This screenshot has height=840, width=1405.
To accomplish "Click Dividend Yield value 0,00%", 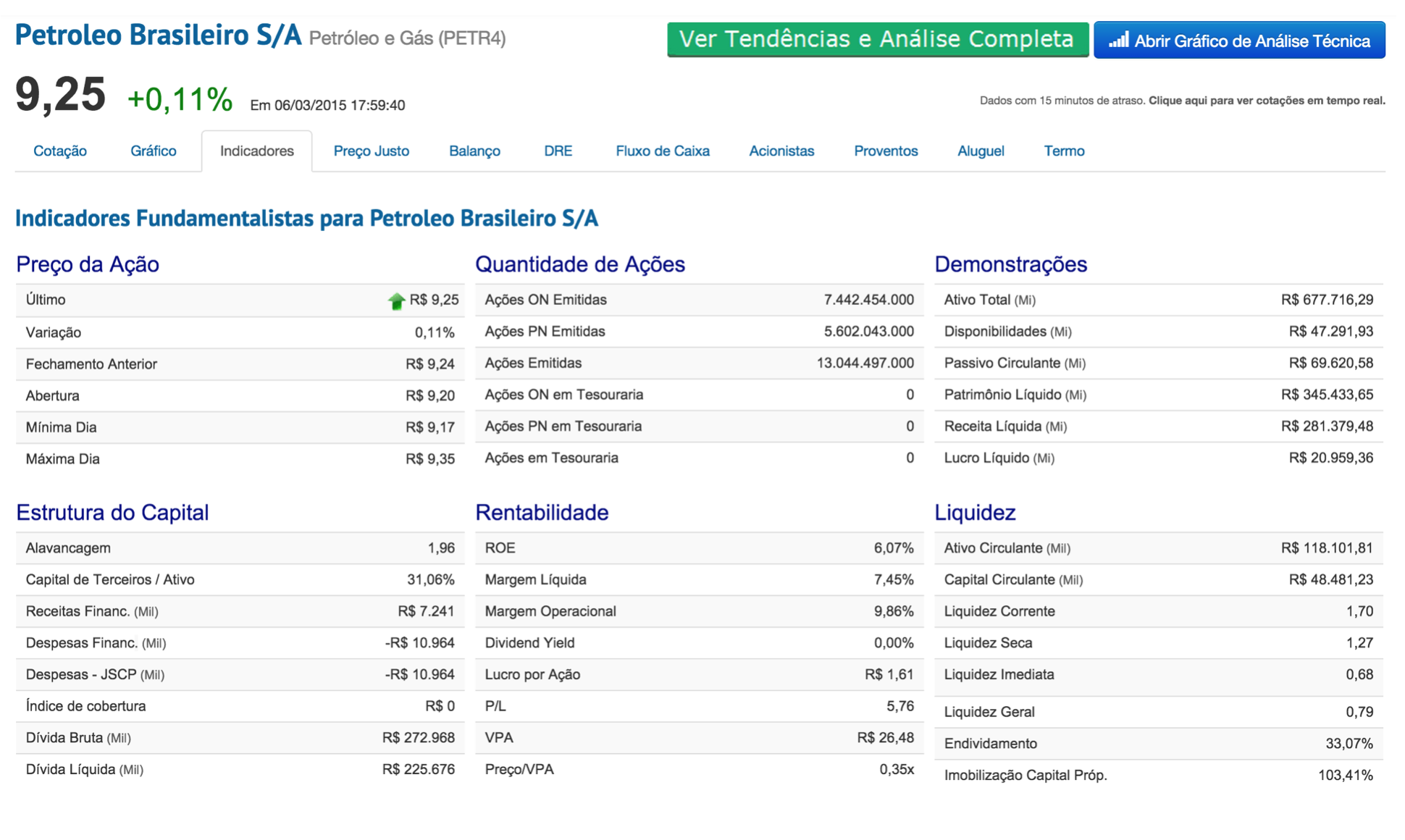I will point(894,643).
